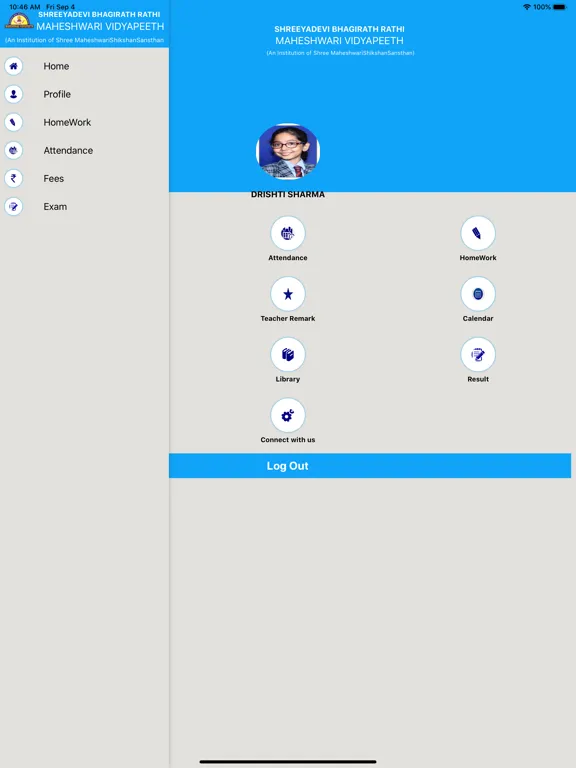Screen dimensions: 576x768
Task: Tap the student profile photo
Action: click(x=288, y=151)
